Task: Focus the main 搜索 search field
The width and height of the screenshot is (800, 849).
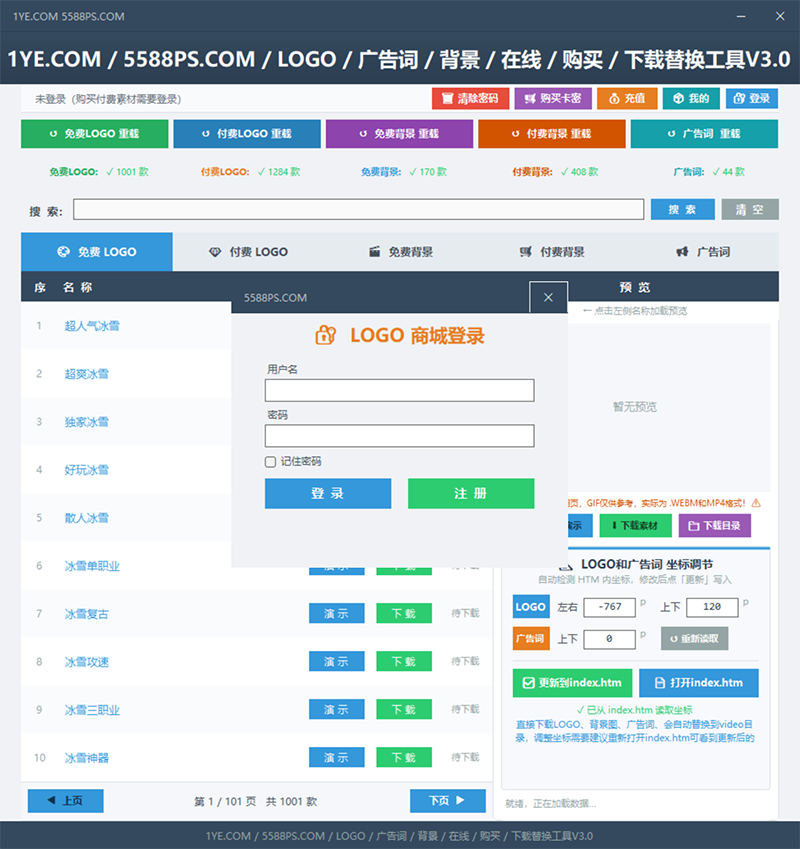Action: (x=358, y=209)
